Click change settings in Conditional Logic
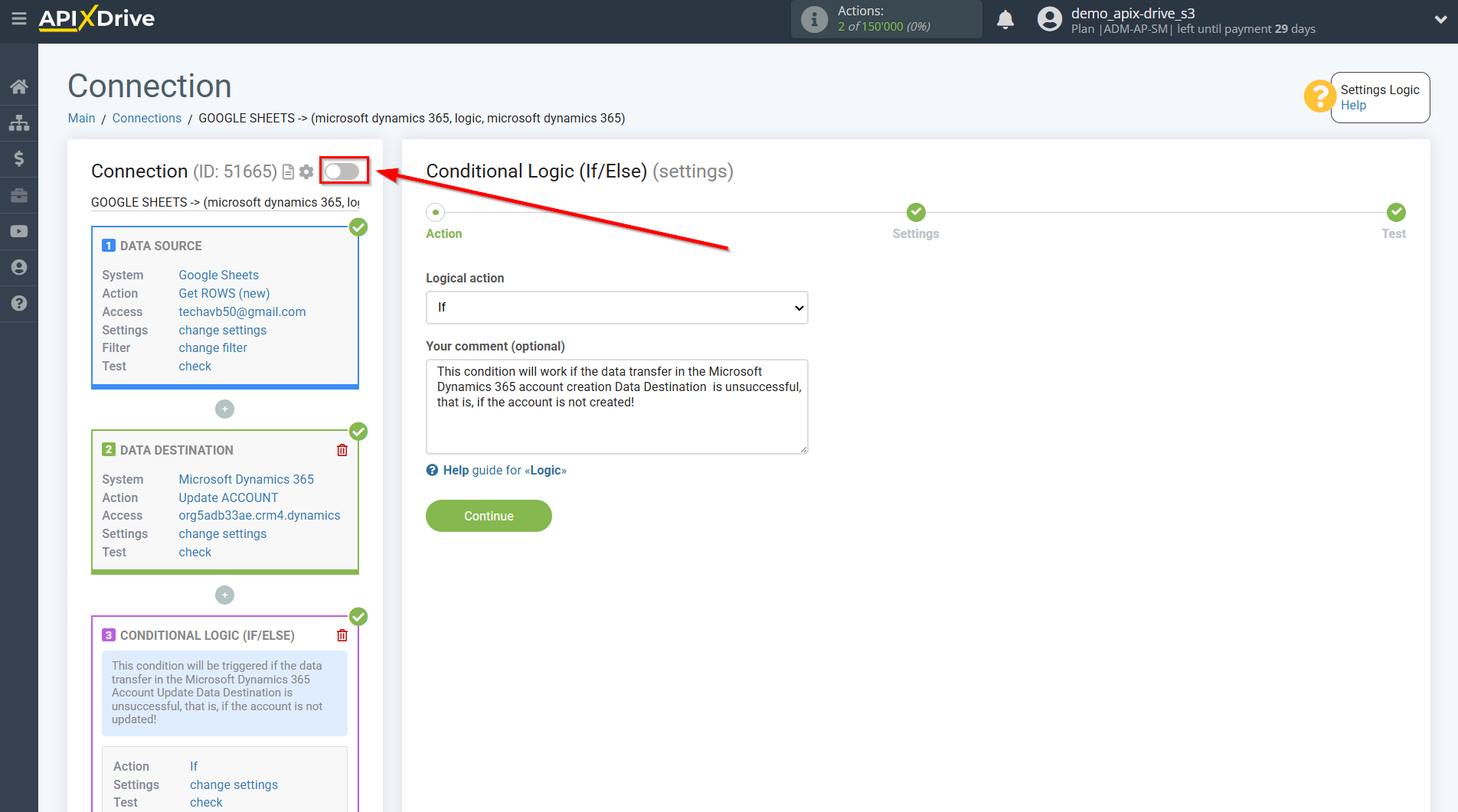The image size is (1458, 812). [234, 784]
